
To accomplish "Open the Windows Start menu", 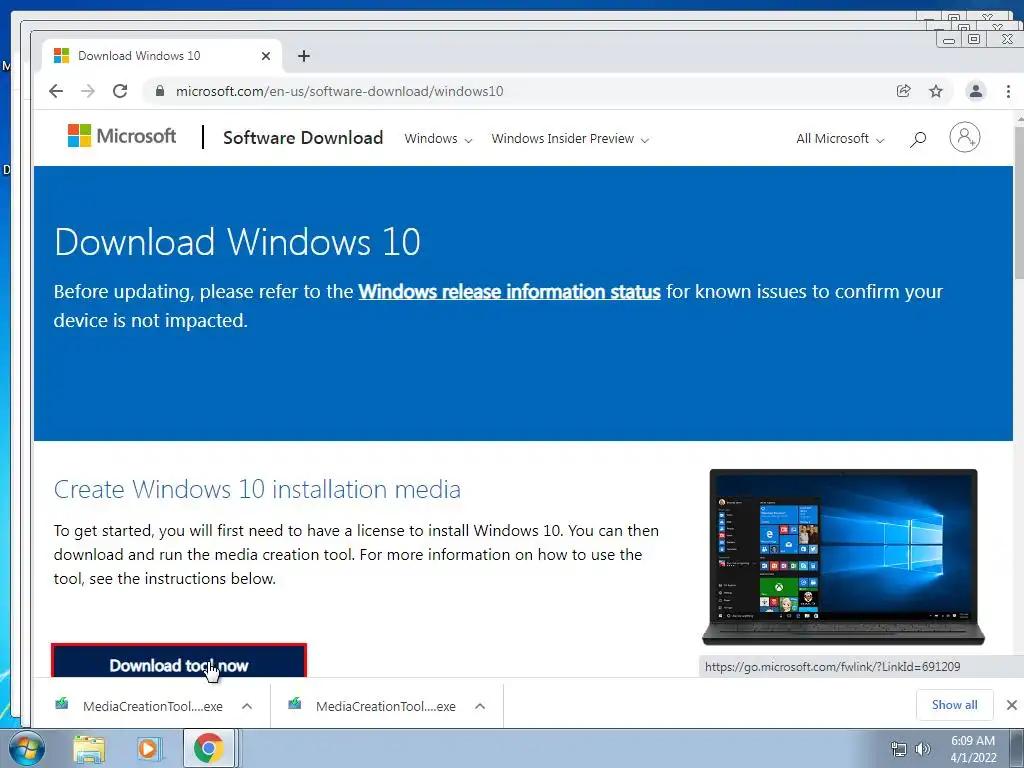I will coord(26,748).
